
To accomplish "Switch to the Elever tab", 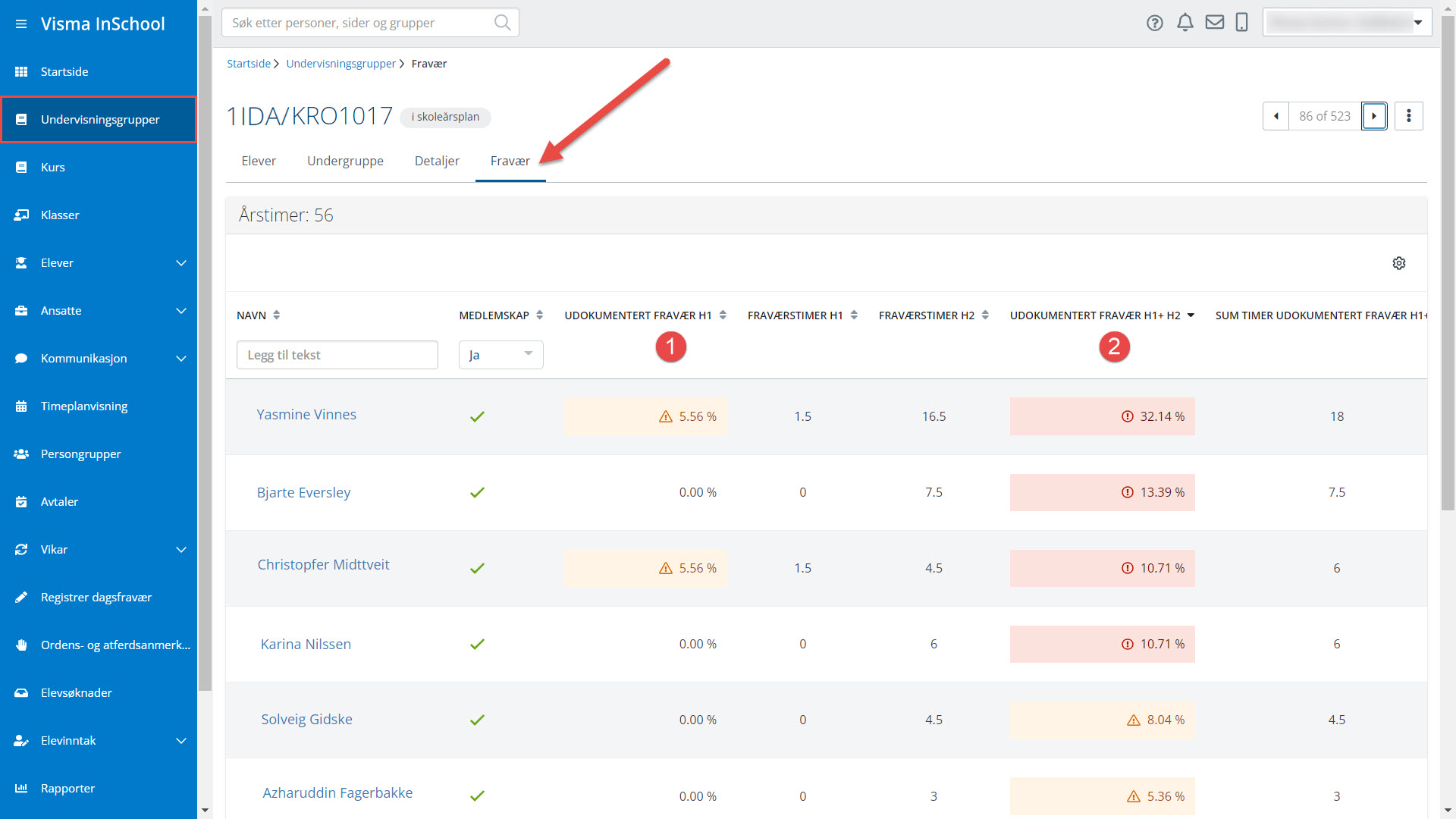I will click(259, 161).
